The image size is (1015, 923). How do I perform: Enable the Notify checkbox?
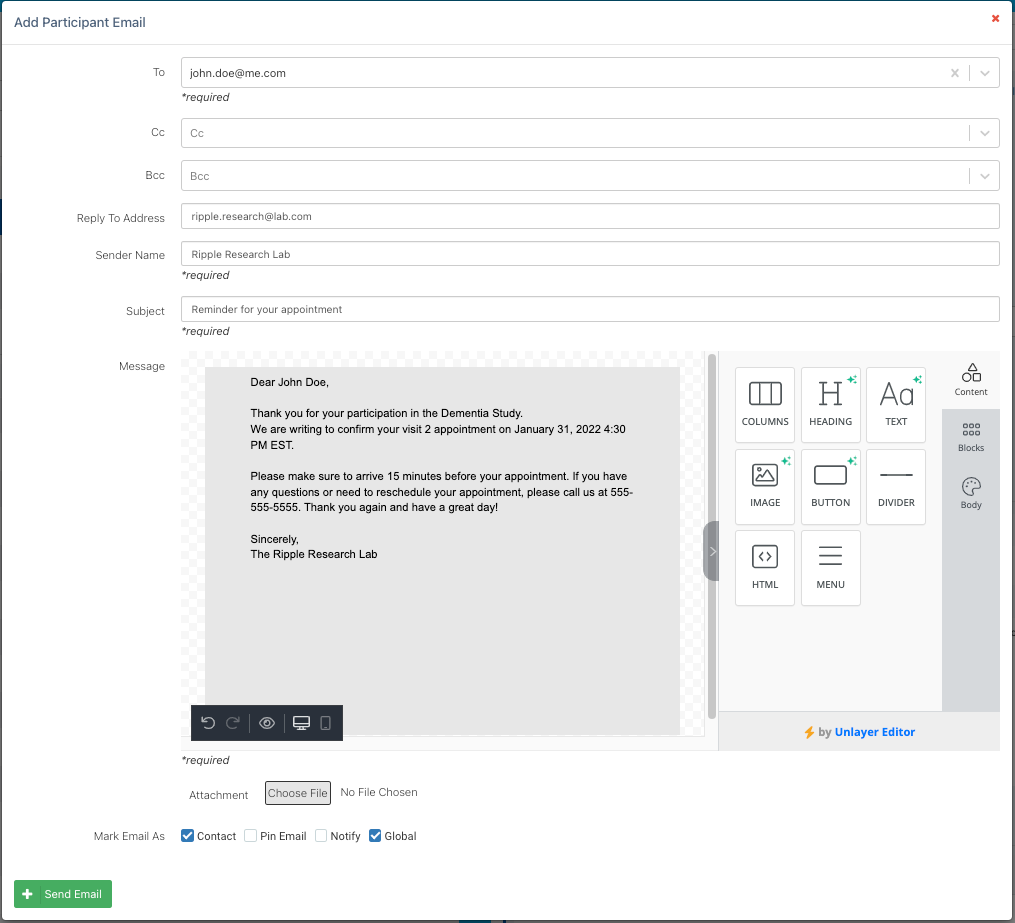point(321,836)
